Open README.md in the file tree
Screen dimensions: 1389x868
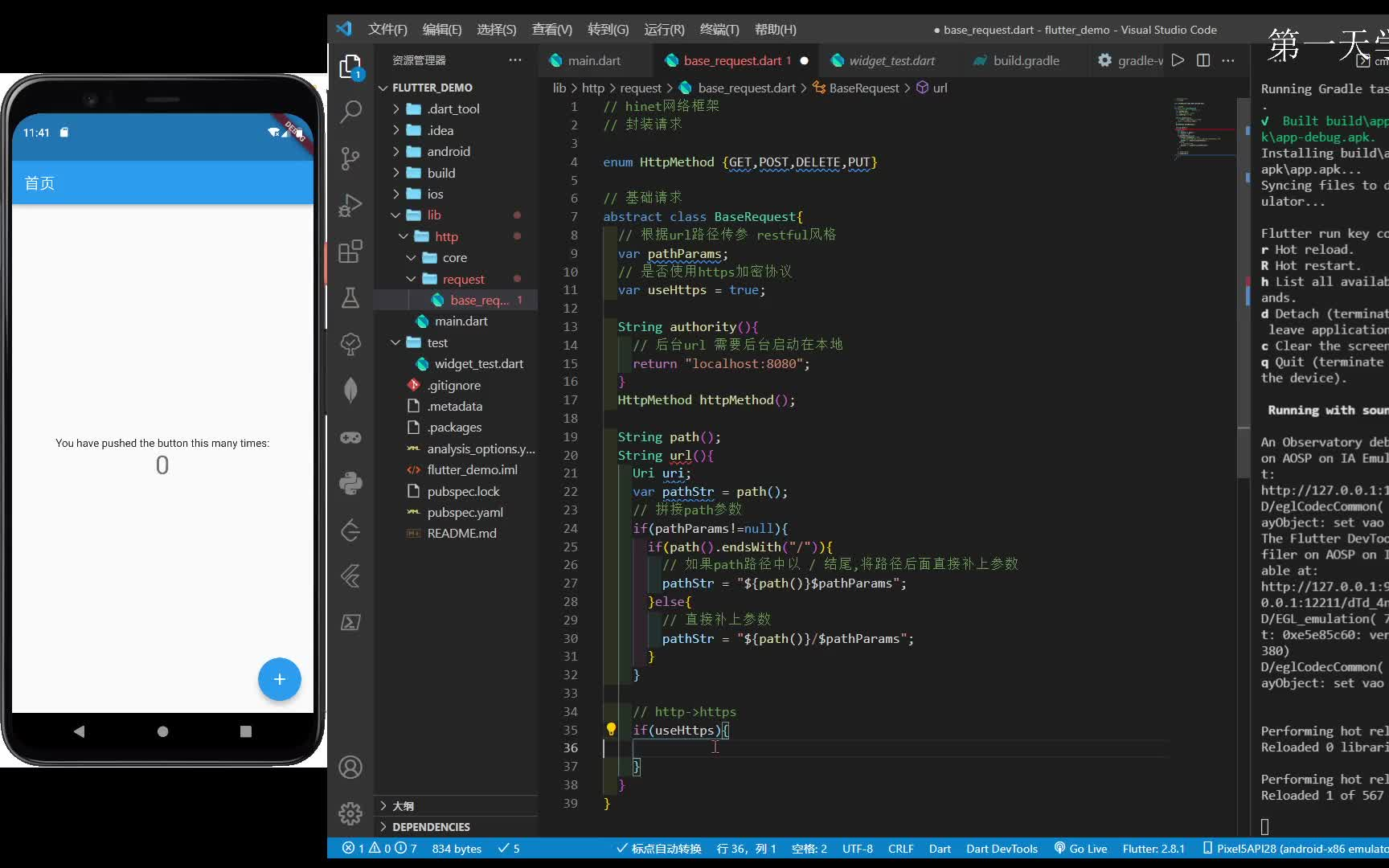click(x=461, y=533)
